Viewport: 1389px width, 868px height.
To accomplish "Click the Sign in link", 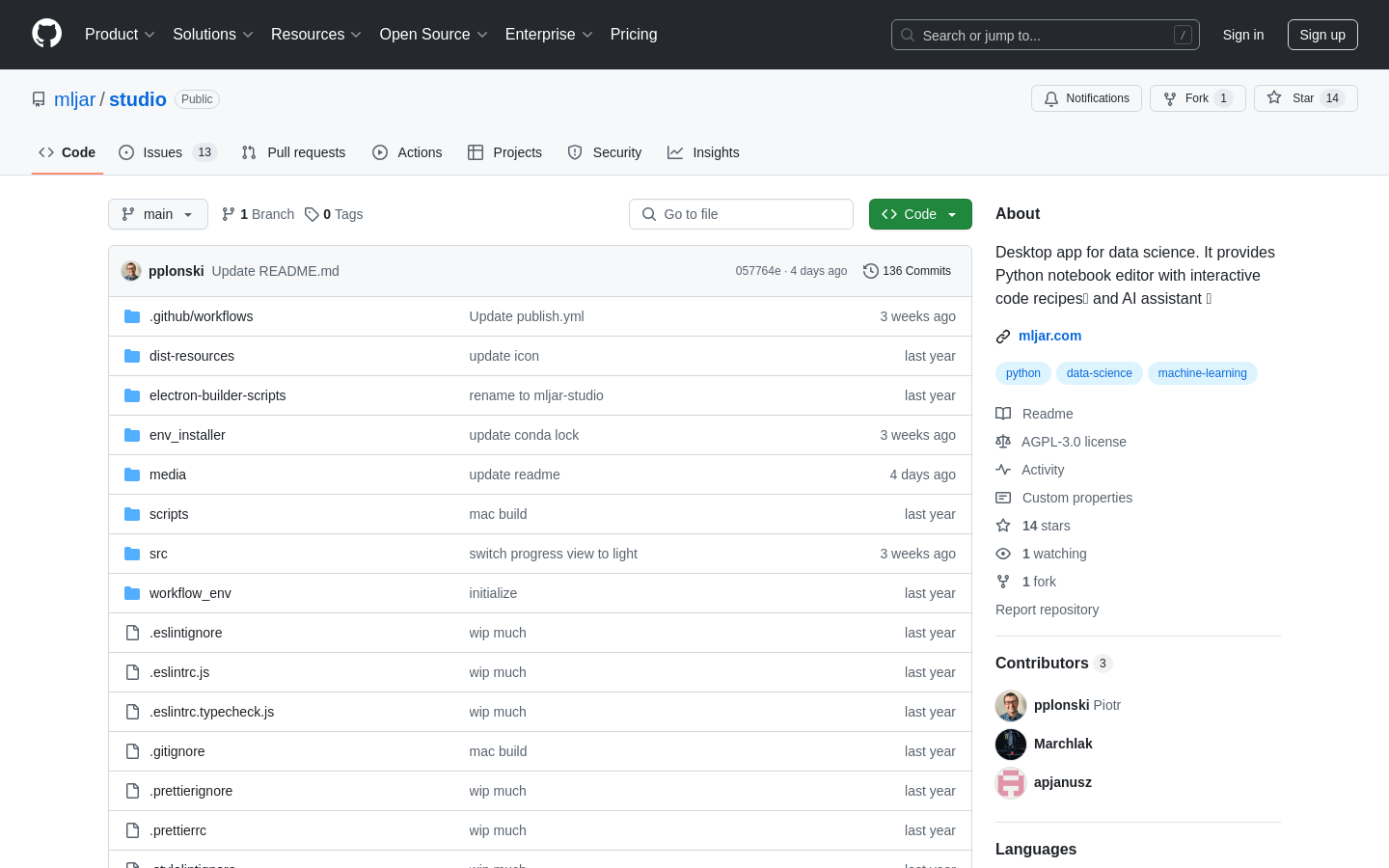I will 1243,35.
